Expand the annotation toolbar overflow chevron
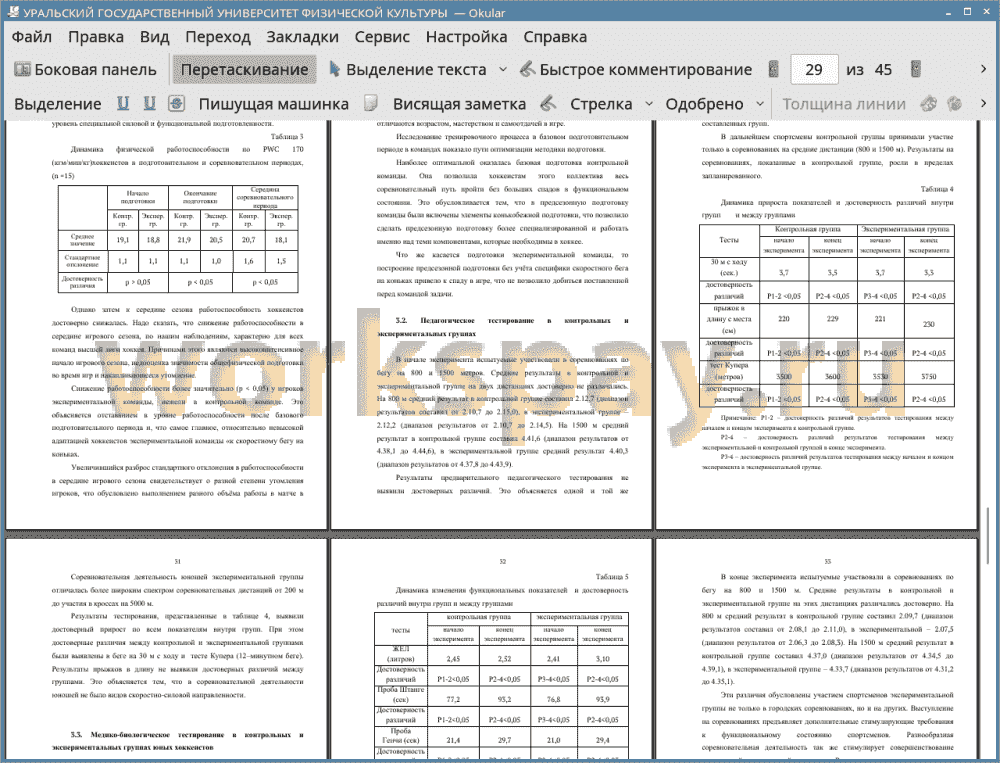The height and width of the screenshot is (763, 1000). coord(983,103)
